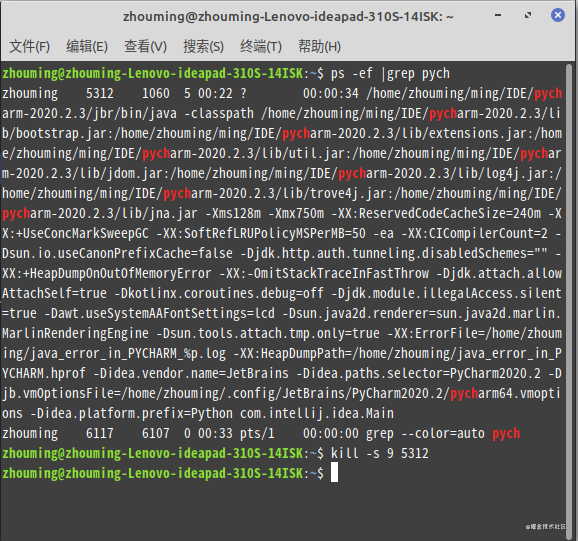
Task: Open the 终端(T) menu
Action: pos(261,46)
